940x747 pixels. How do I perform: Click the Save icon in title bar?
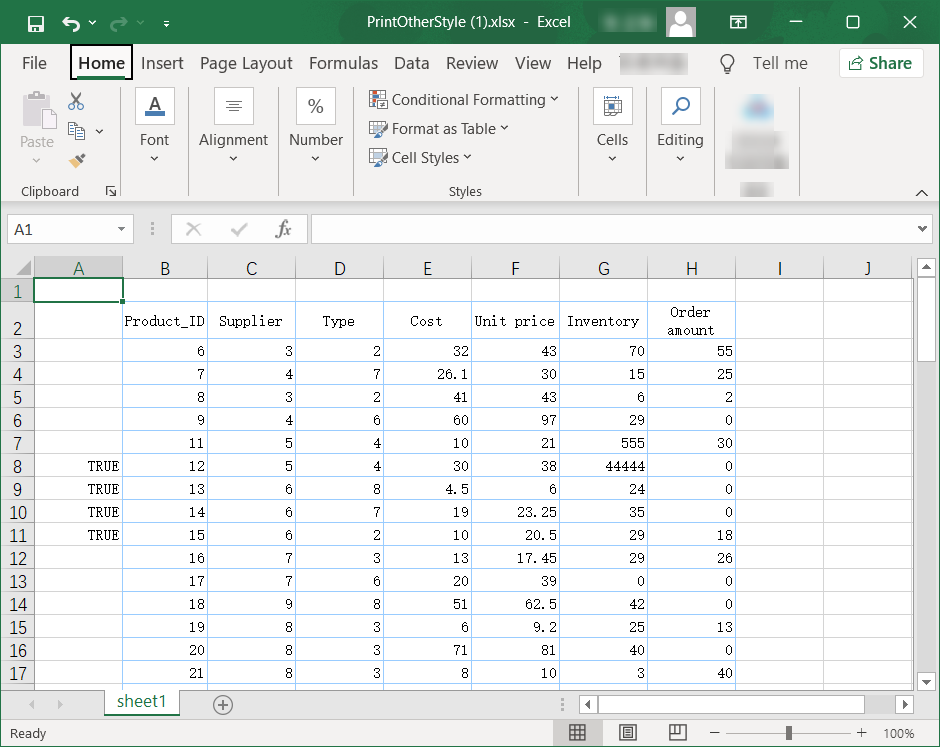(x=36, y=22)
